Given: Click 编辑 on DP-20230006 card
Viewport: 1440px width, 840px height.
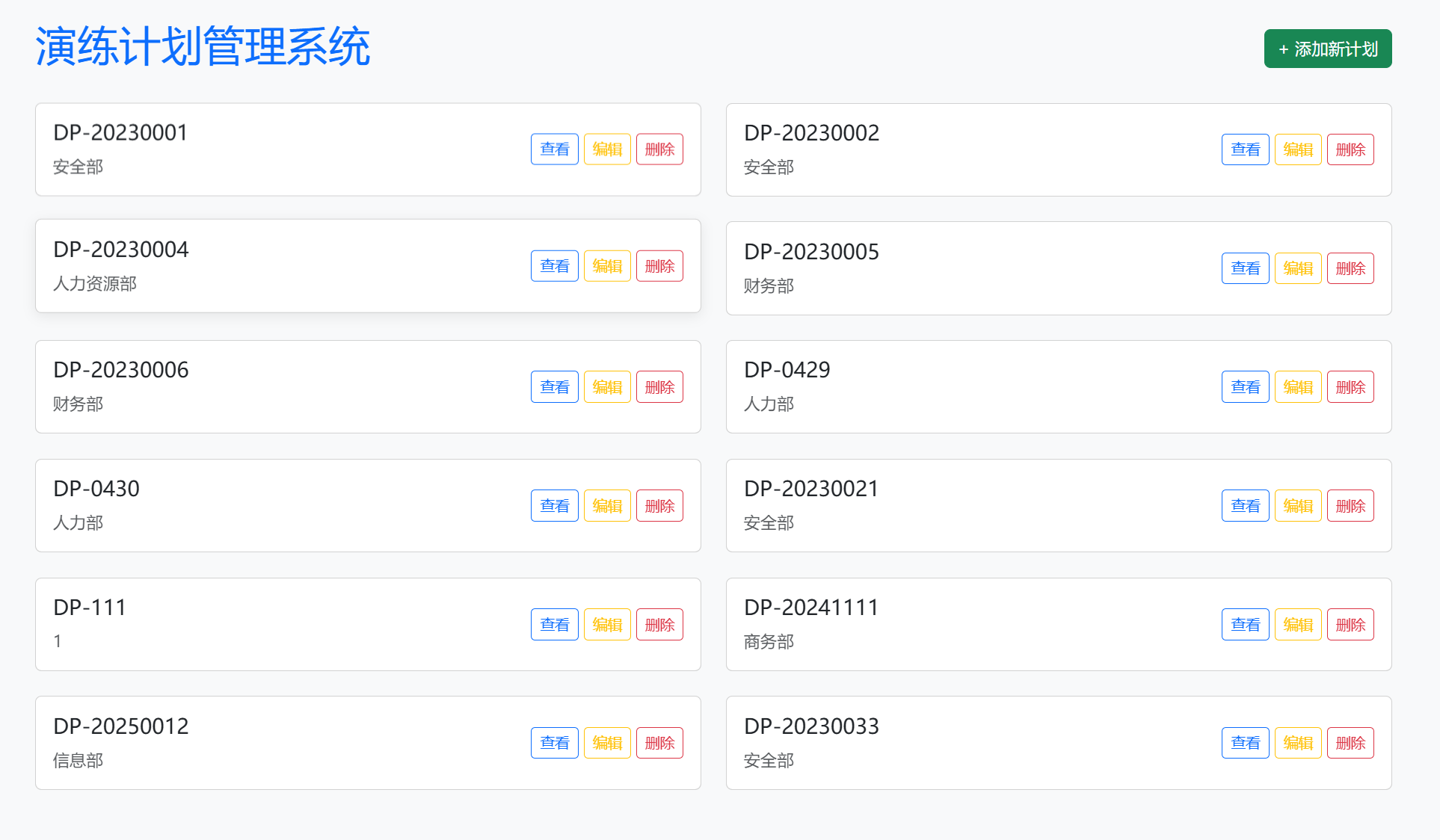Looking at the screenshot, I should pos(606,387).
